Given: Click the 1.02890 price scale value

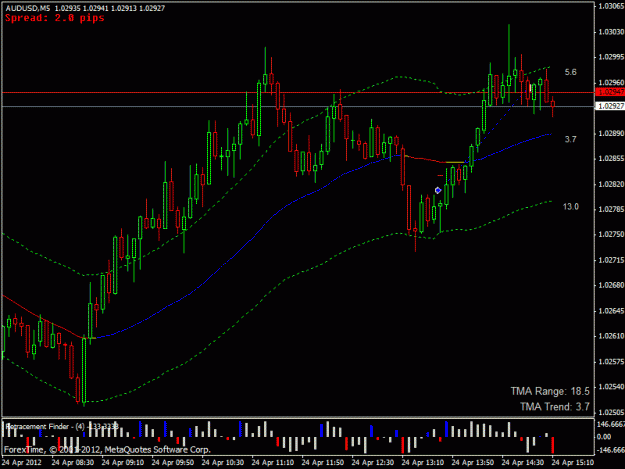Looking at the screenshot, I should click(611, 133).
